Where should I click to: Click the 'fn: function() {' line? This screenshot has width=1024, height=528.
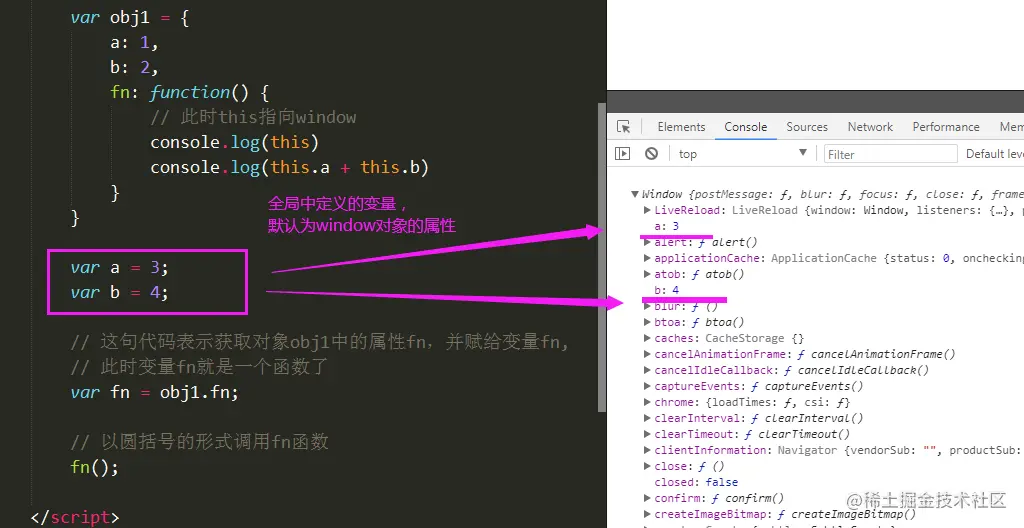click(189, 92)
